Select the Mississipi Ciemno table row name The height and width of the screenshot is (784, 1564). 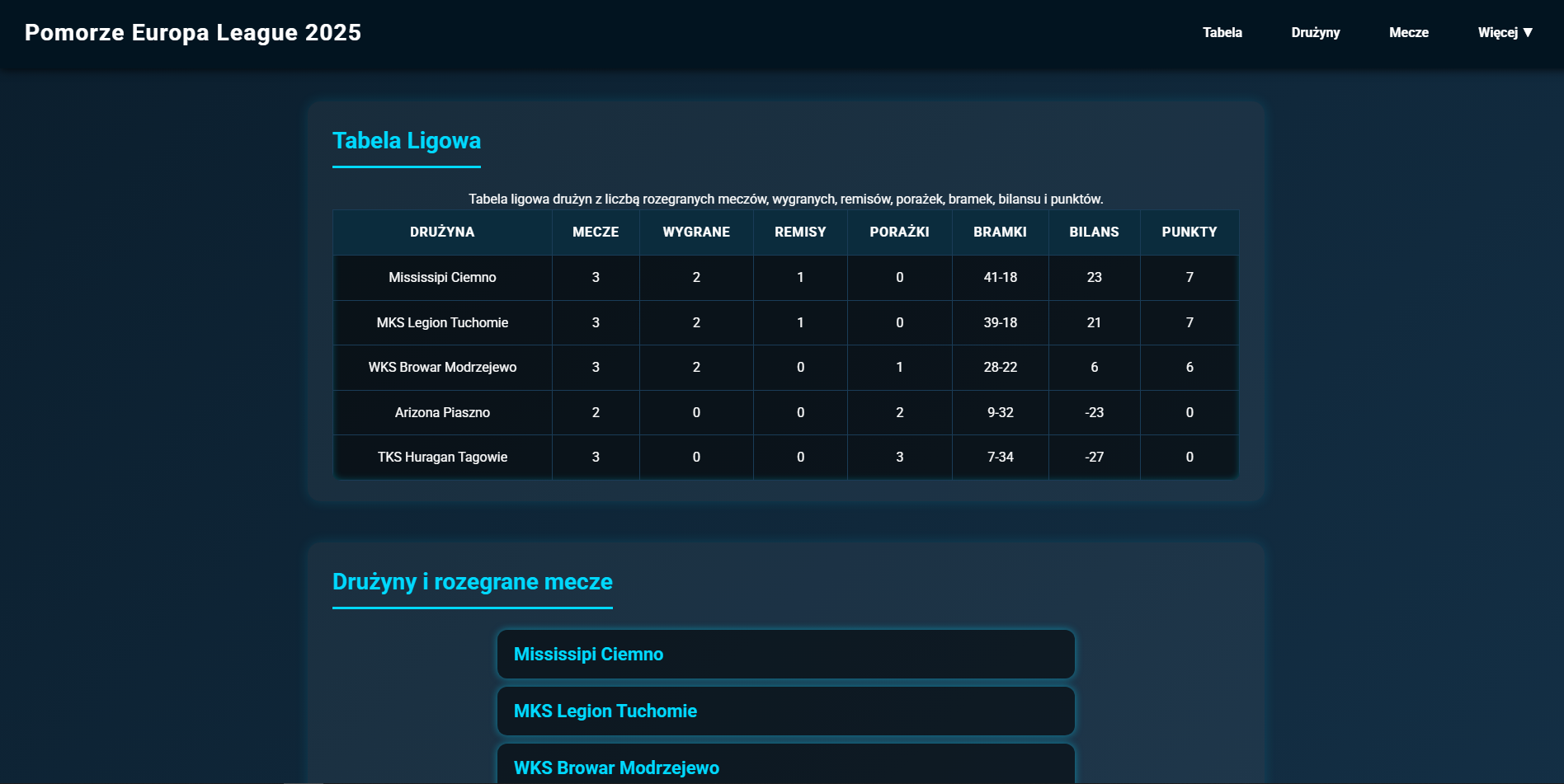442,278
